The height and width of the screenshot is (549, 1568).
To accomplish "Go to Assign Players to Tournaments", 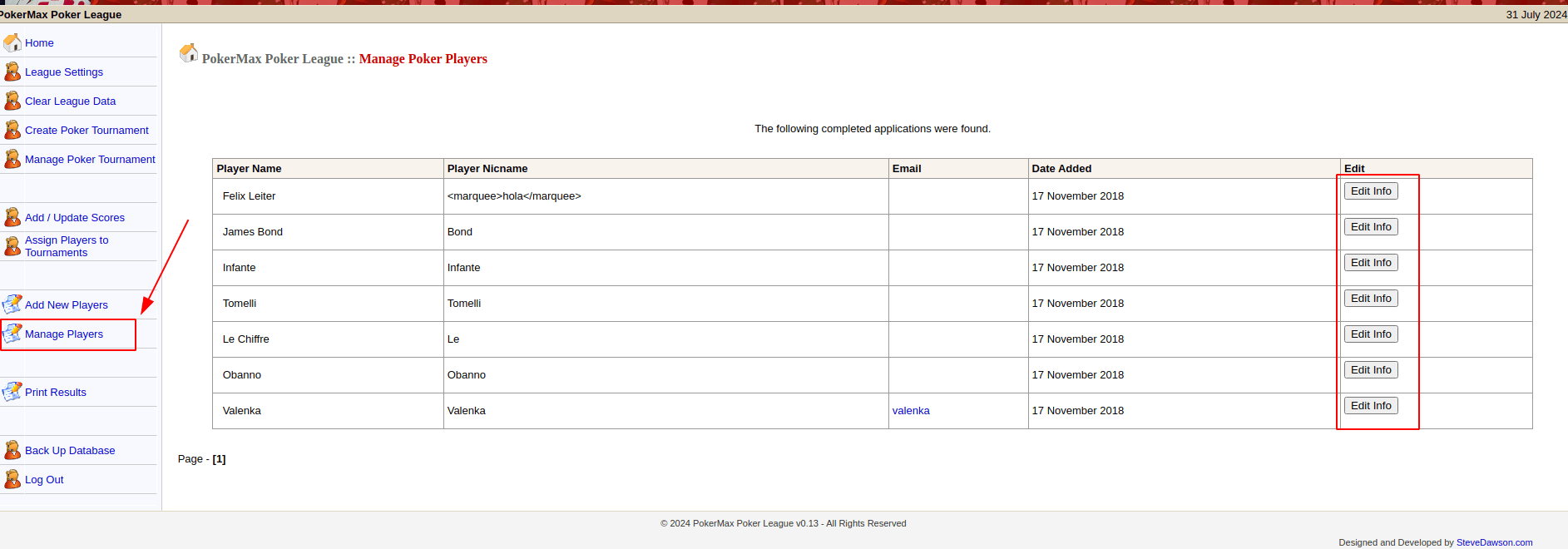I will point(67,246).
